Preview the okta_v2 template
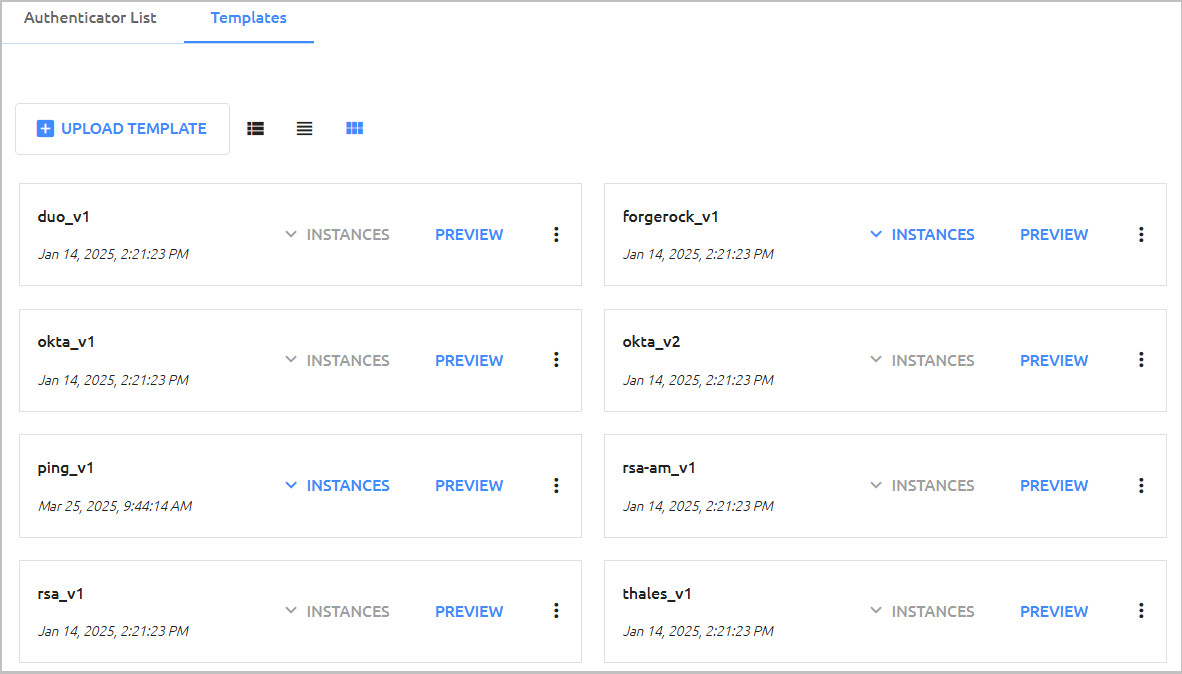The height and width of the screenshot is (674, 1182). (x=1054, y=360)
